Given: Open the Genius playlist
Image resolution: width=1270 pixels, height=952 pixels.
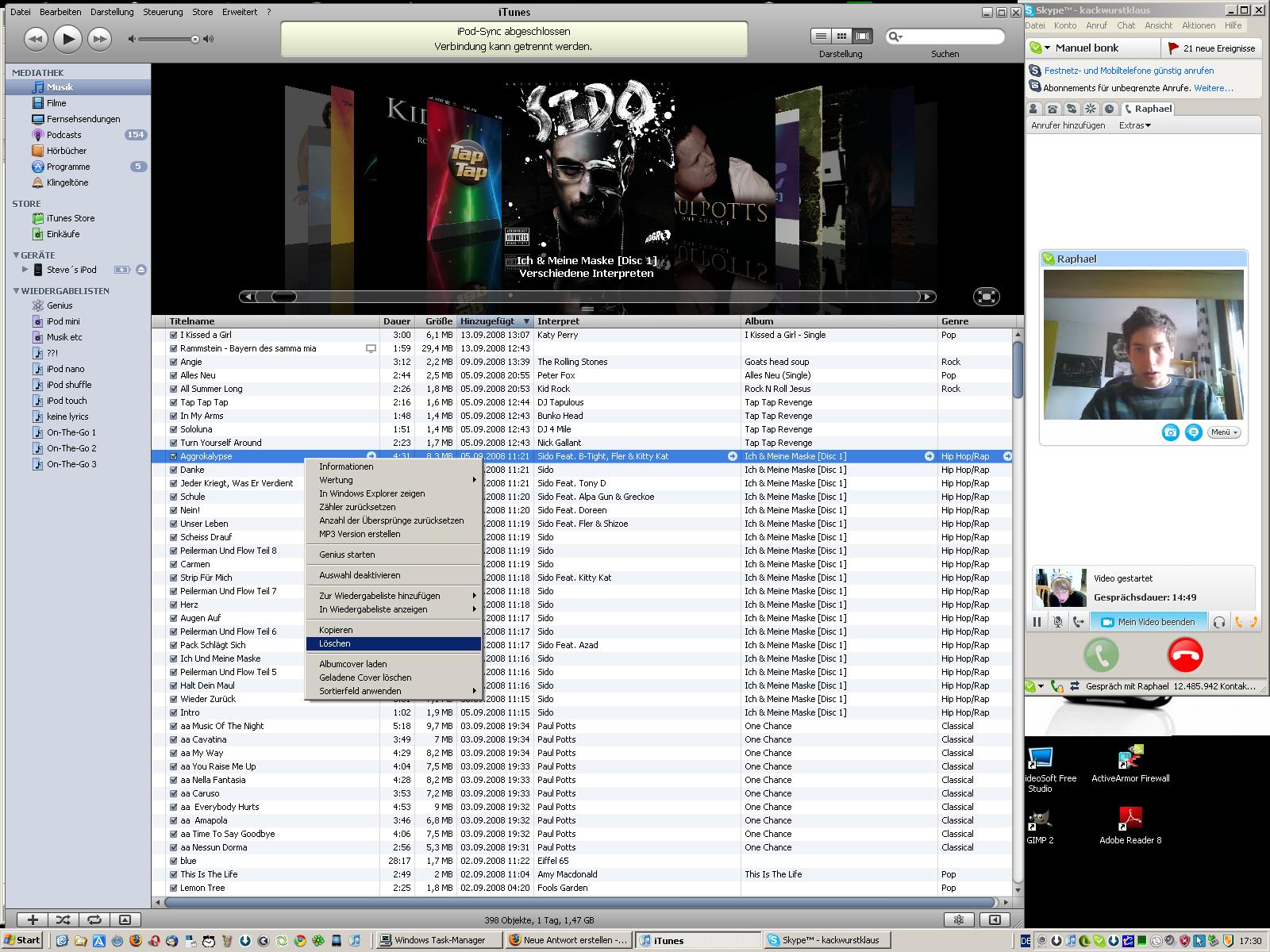Looking at the screenshot, I should click(x=60, y=305).
